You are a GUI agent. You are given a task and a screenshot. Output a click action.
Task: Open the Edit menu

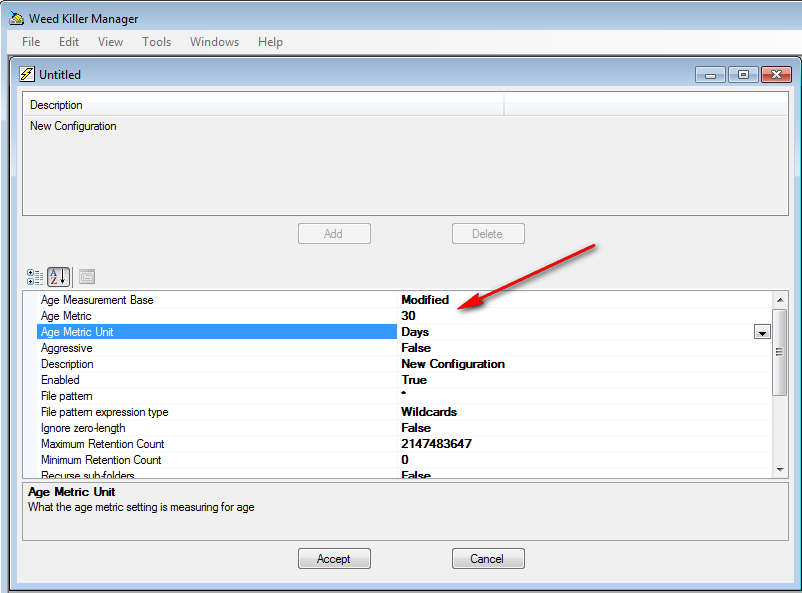tap(69, 42)
